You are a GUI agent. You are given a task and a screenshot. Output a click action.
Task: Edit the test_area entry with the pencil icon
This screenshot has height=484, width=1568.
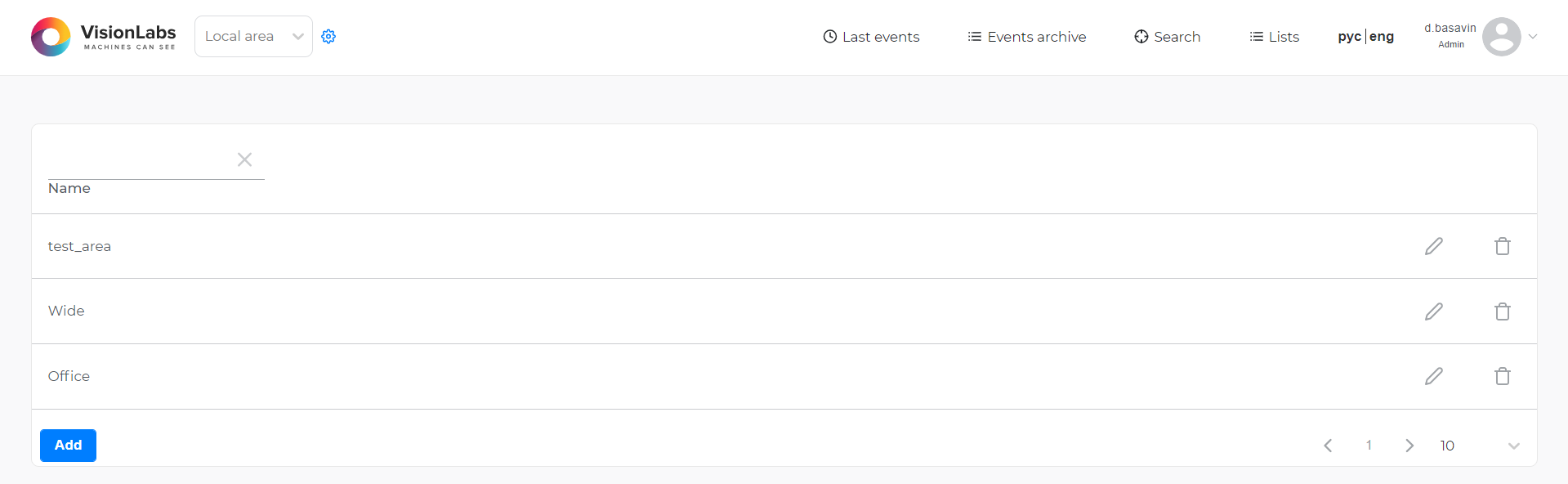click(x=1434, y=246)
